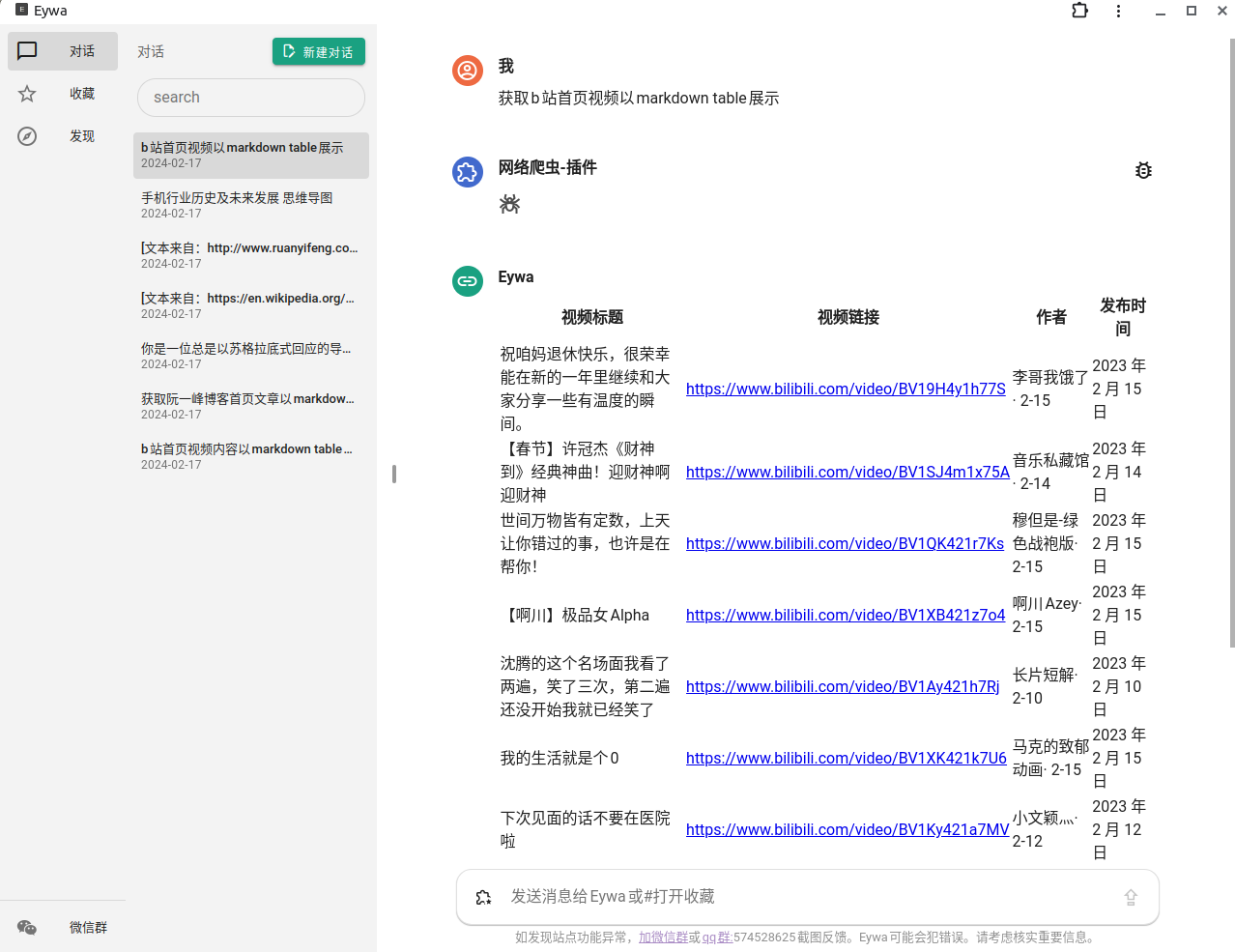Screen dimensions: 1235x952
Task: Click the 视频标题 column header
Action: (592, 317)
